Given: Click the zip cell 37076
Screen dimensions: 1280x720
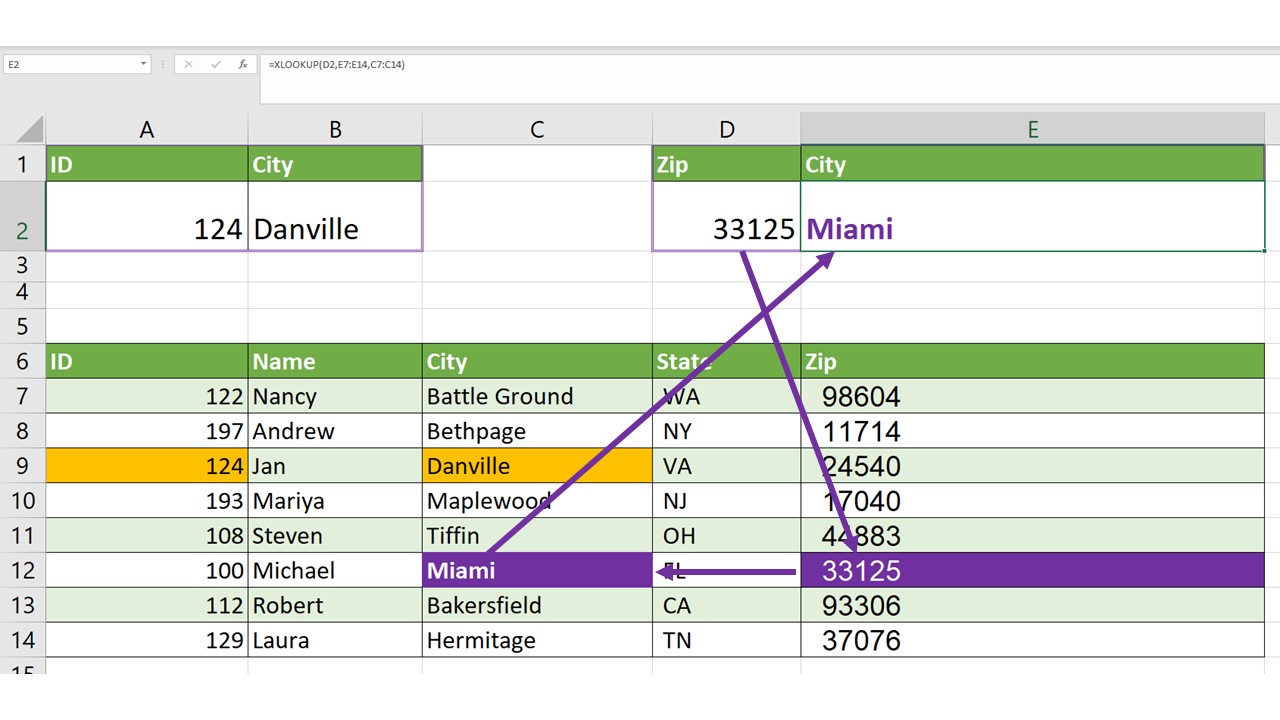Looking at the screenshot, I should pyautogui.click(x=1033, y=640).
